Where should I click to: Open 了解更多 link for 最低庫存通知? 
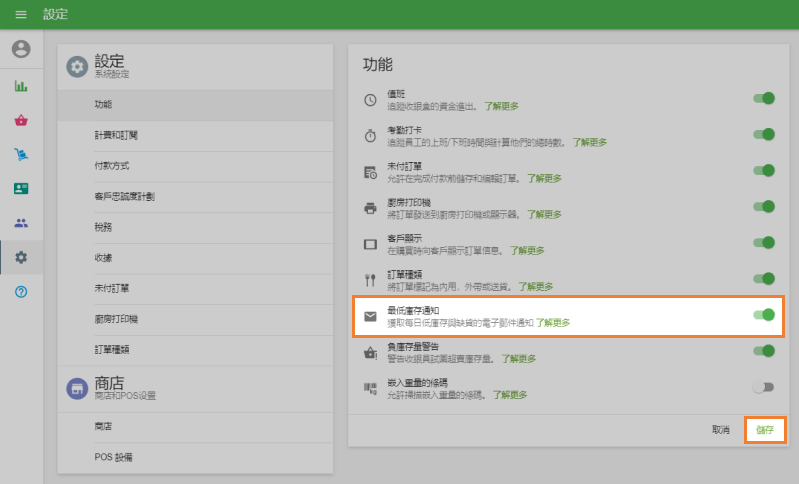click(553, 323)
